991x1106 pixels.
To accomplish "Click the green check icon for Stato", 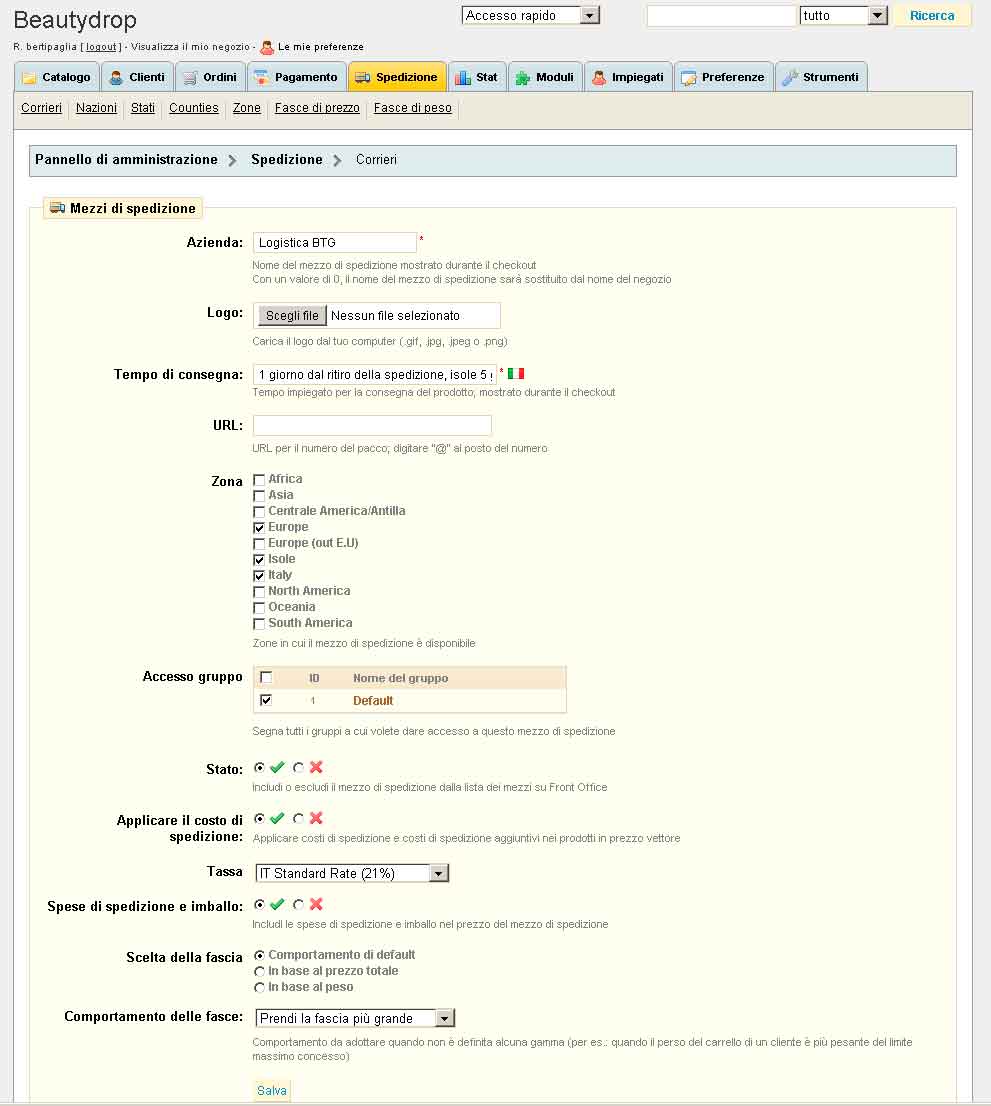I will coord(277,767).
